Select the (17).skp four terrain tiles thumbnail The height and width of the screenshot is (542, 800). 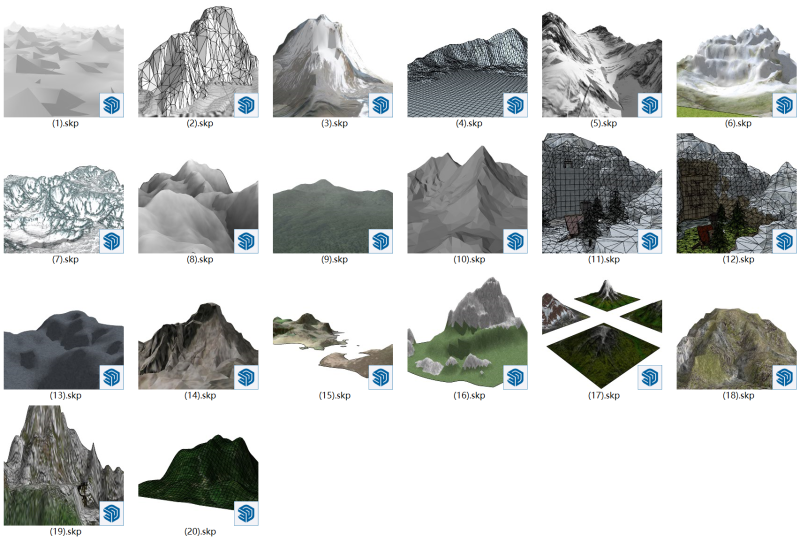pyautogui.click(x=602, y=333)
